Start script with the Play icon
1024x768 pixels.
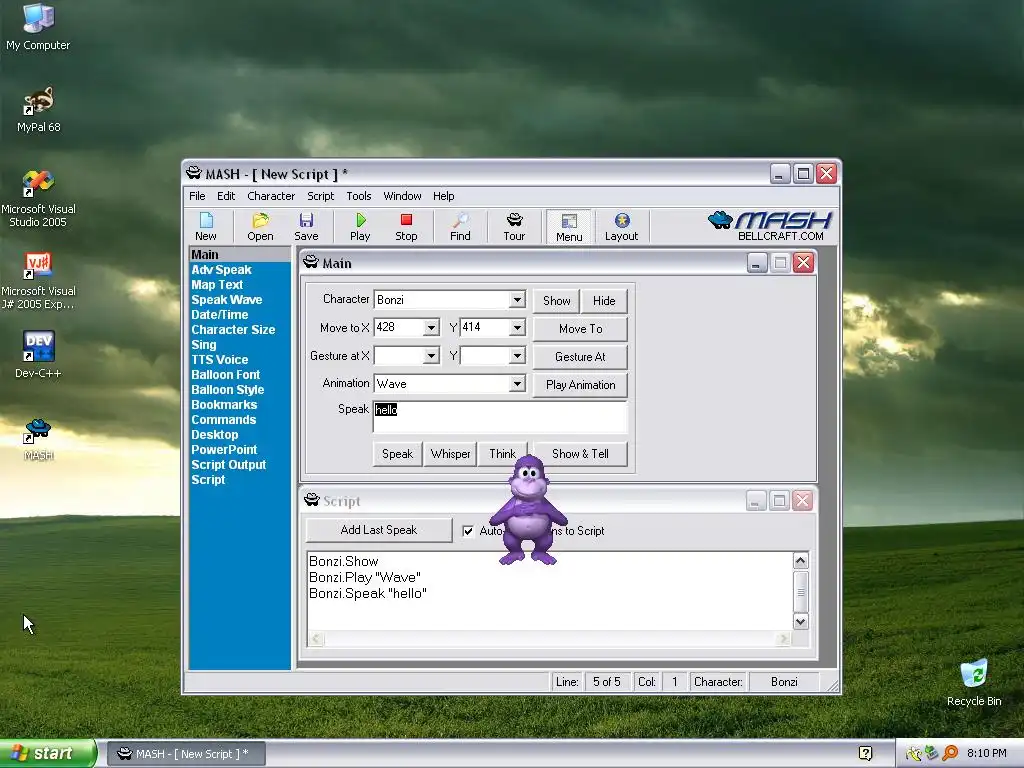click(x=360, y=227)
